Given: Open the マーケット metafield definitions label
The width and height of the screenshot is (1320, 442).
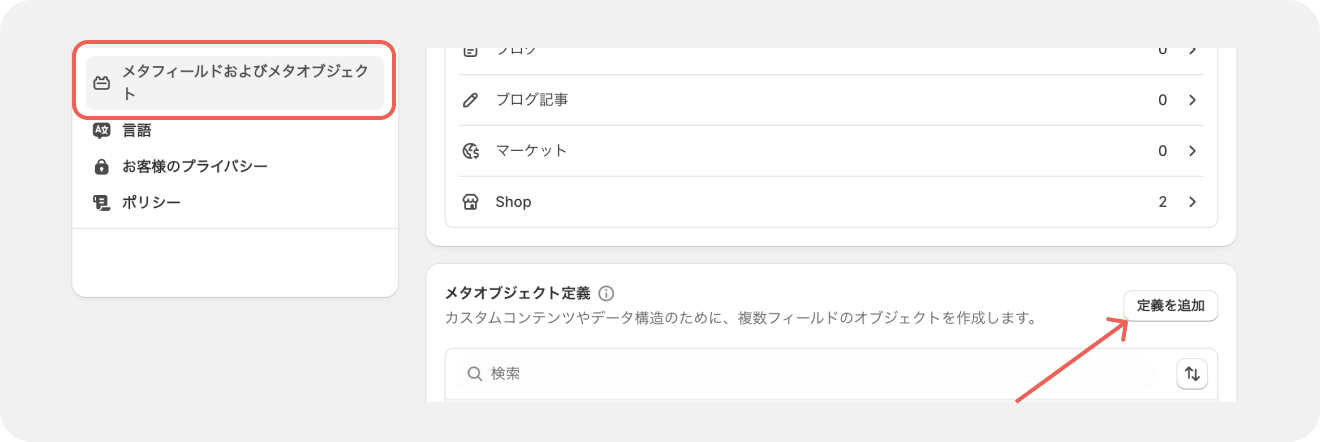Looking at the screenshot, I should [x=531, y=151].
